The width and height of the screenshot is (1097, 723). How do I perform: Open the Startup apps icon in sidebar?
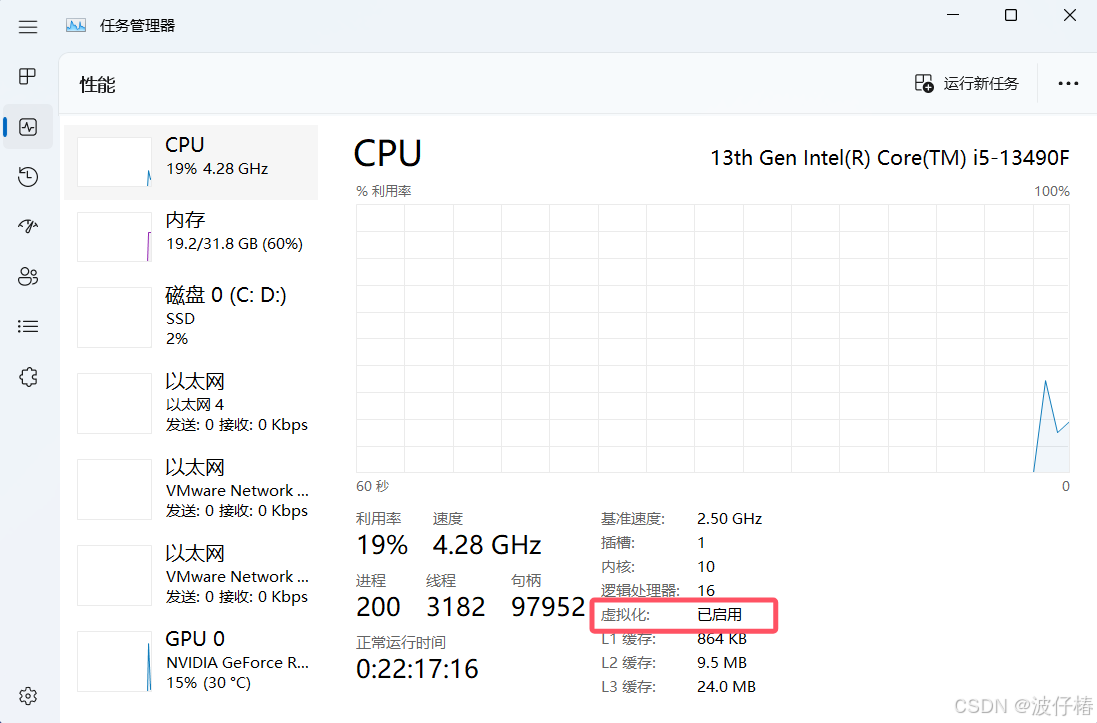tap(28, 226)
